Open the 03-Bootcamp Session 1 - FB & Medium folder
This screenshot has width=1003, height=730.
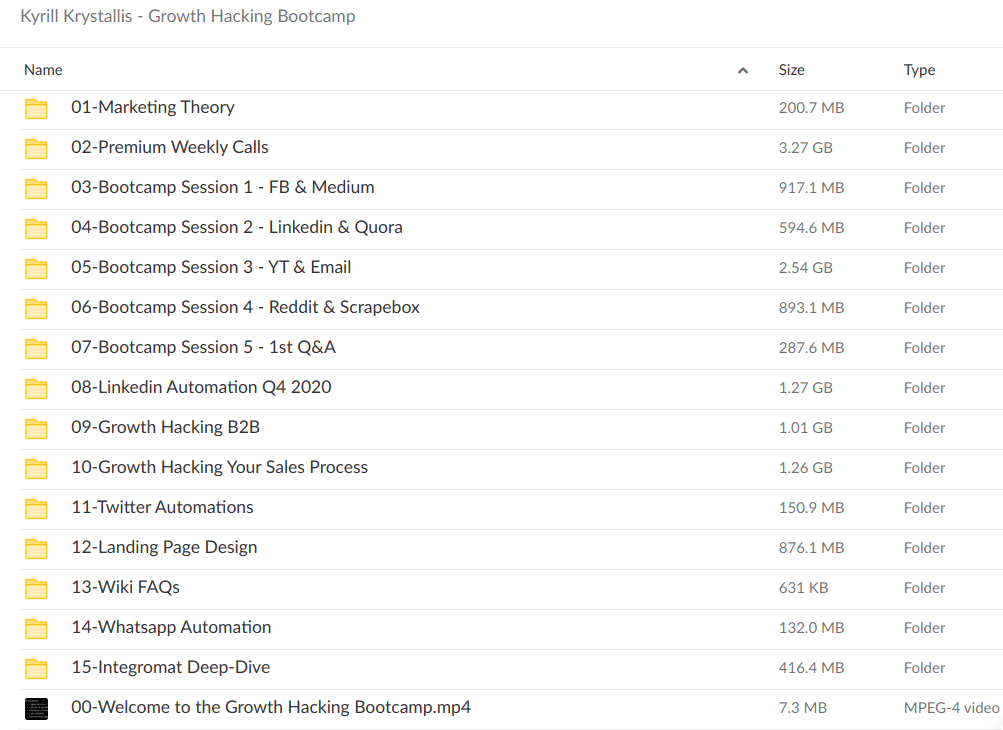pos(222,187)
